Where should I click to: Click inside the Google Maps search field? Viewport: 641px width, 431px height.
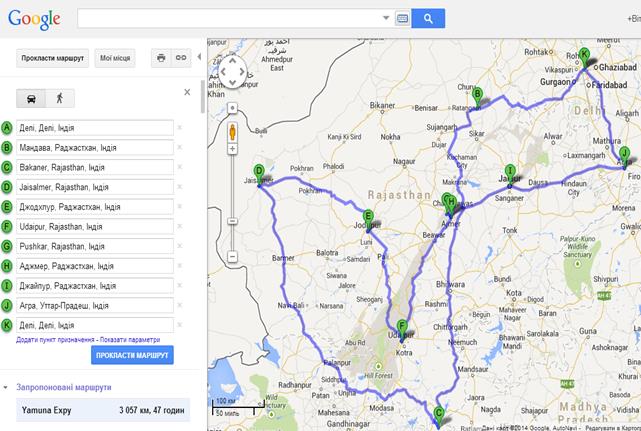[x=229, y=18]
